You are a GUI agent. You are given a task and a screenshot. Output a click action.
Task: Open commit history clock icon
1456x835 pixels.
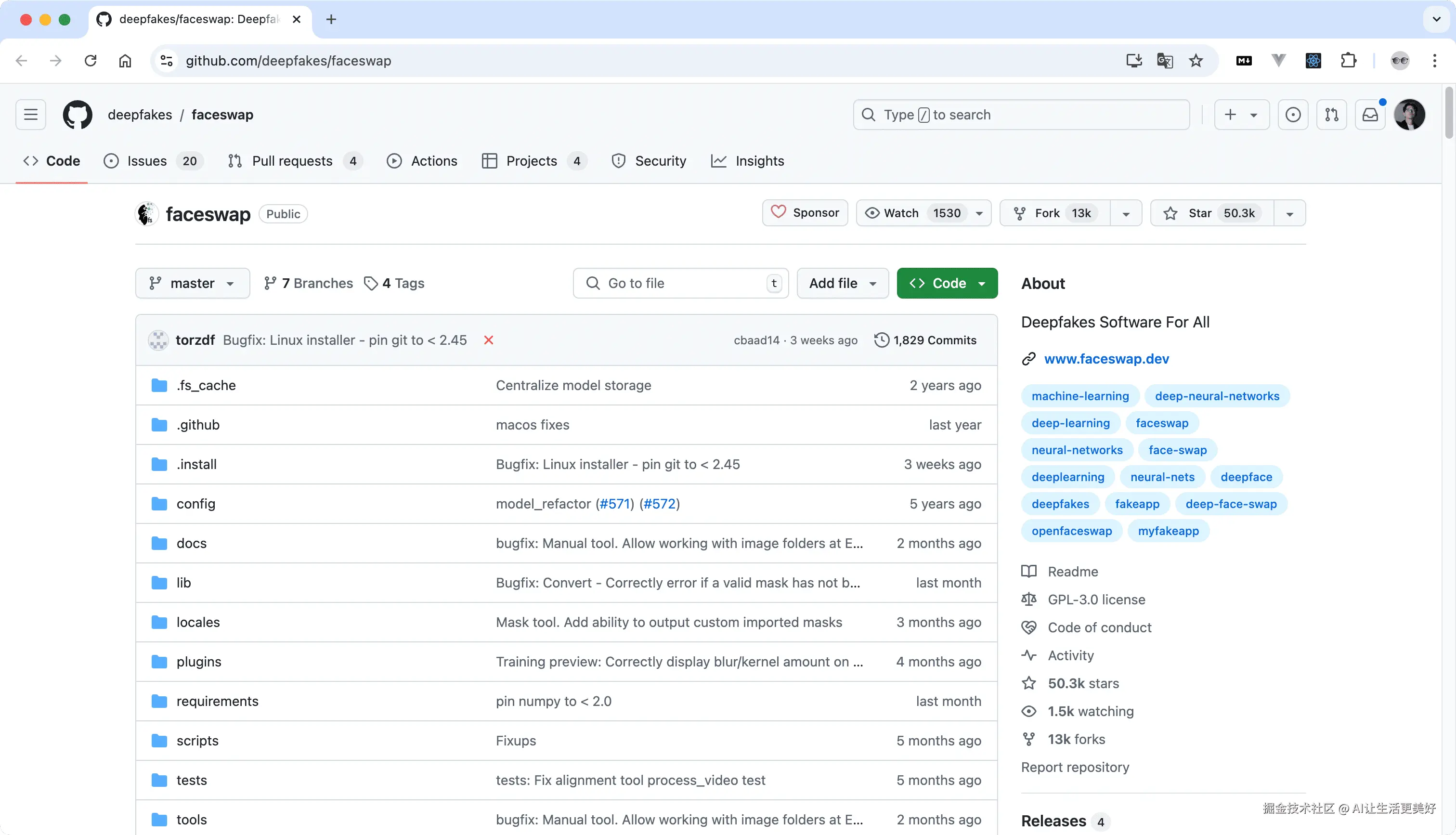coord(881,340)
